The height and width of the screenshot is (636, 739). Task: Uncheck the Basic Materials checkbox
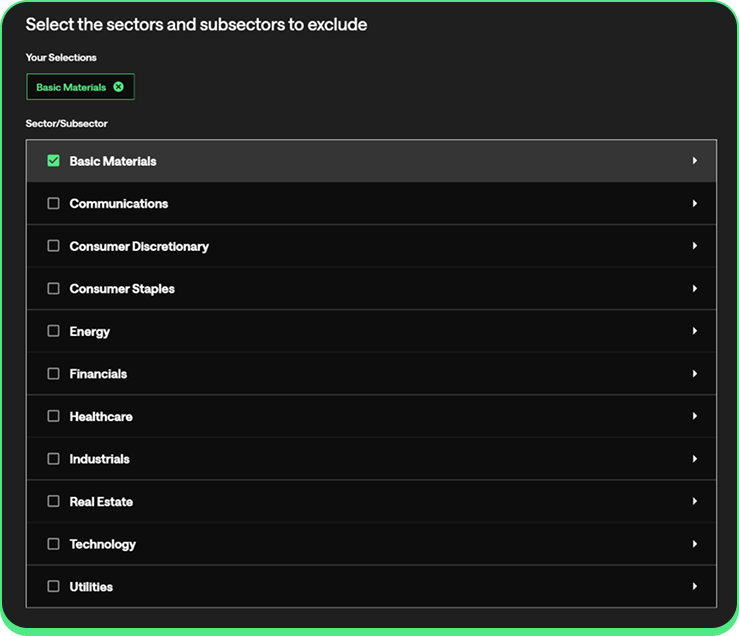(x=54, y=161)
